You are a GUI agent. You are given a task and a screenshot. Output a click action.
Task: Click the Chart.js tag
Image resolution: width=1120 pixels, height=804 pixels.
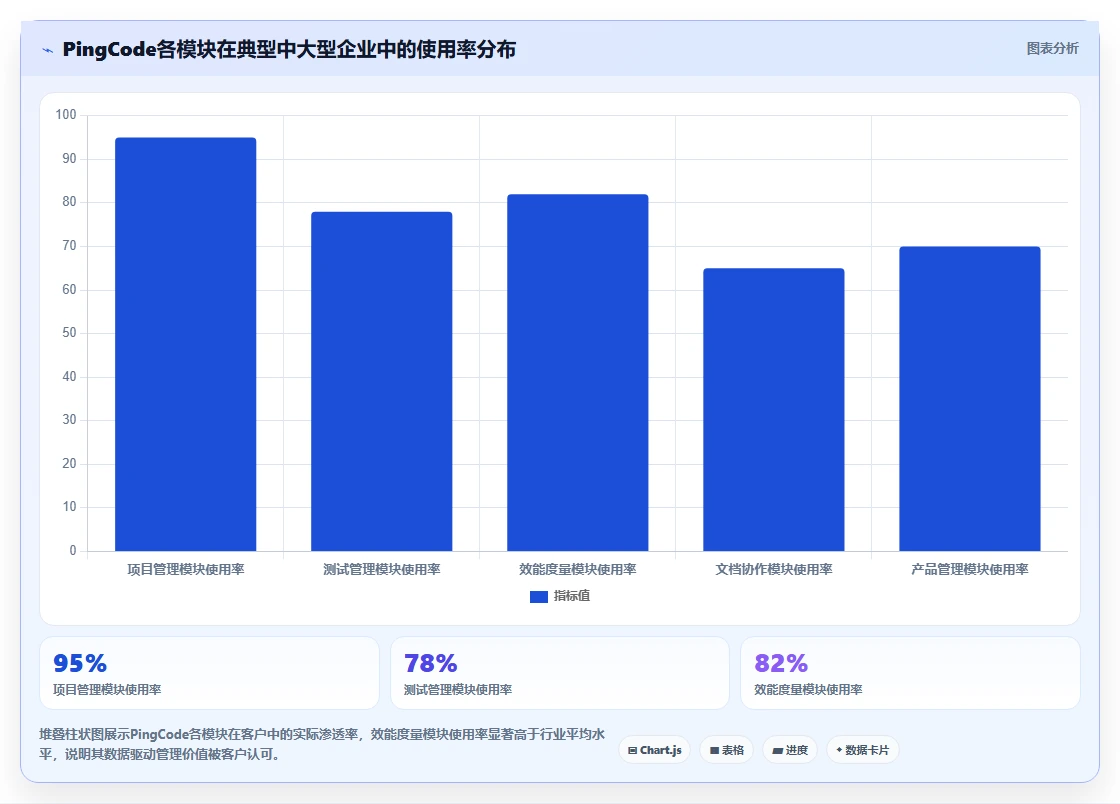click(x=654, y=750)
